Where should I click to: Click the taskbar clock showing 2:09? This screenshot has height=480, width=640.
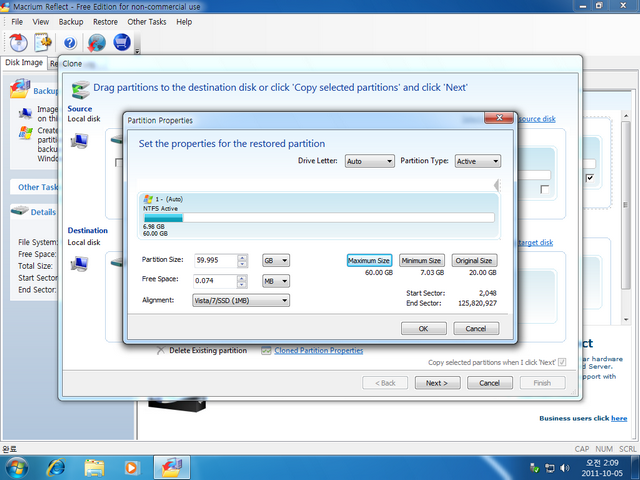pos(602,468)
